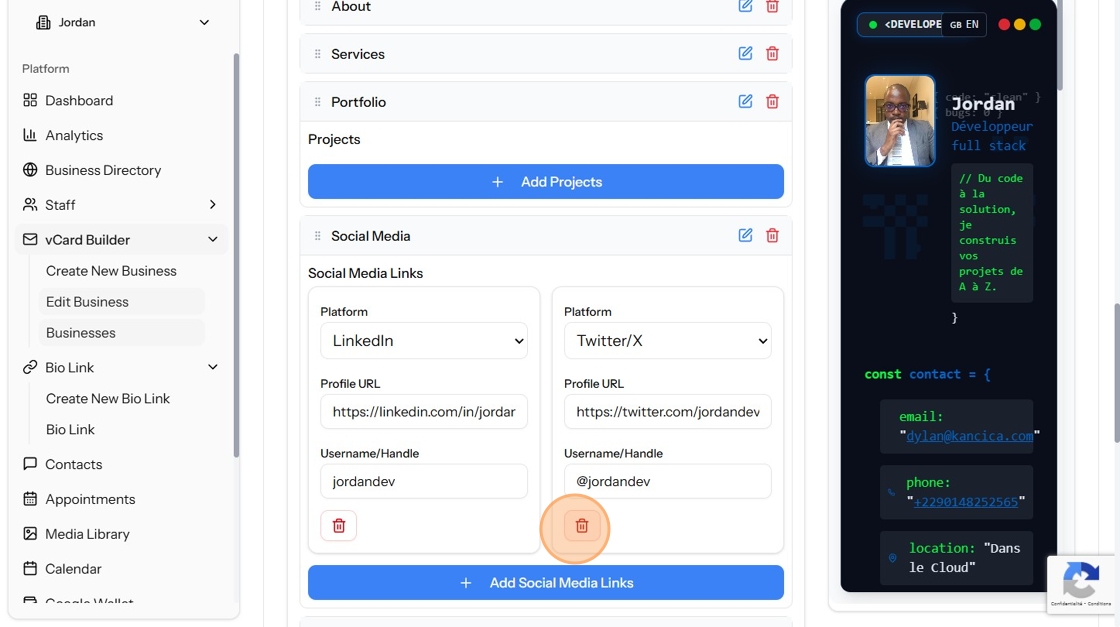The image size is (1120, 627).
Task: Delete the Portfolio section trash icon
Action: tap(772, 101)
